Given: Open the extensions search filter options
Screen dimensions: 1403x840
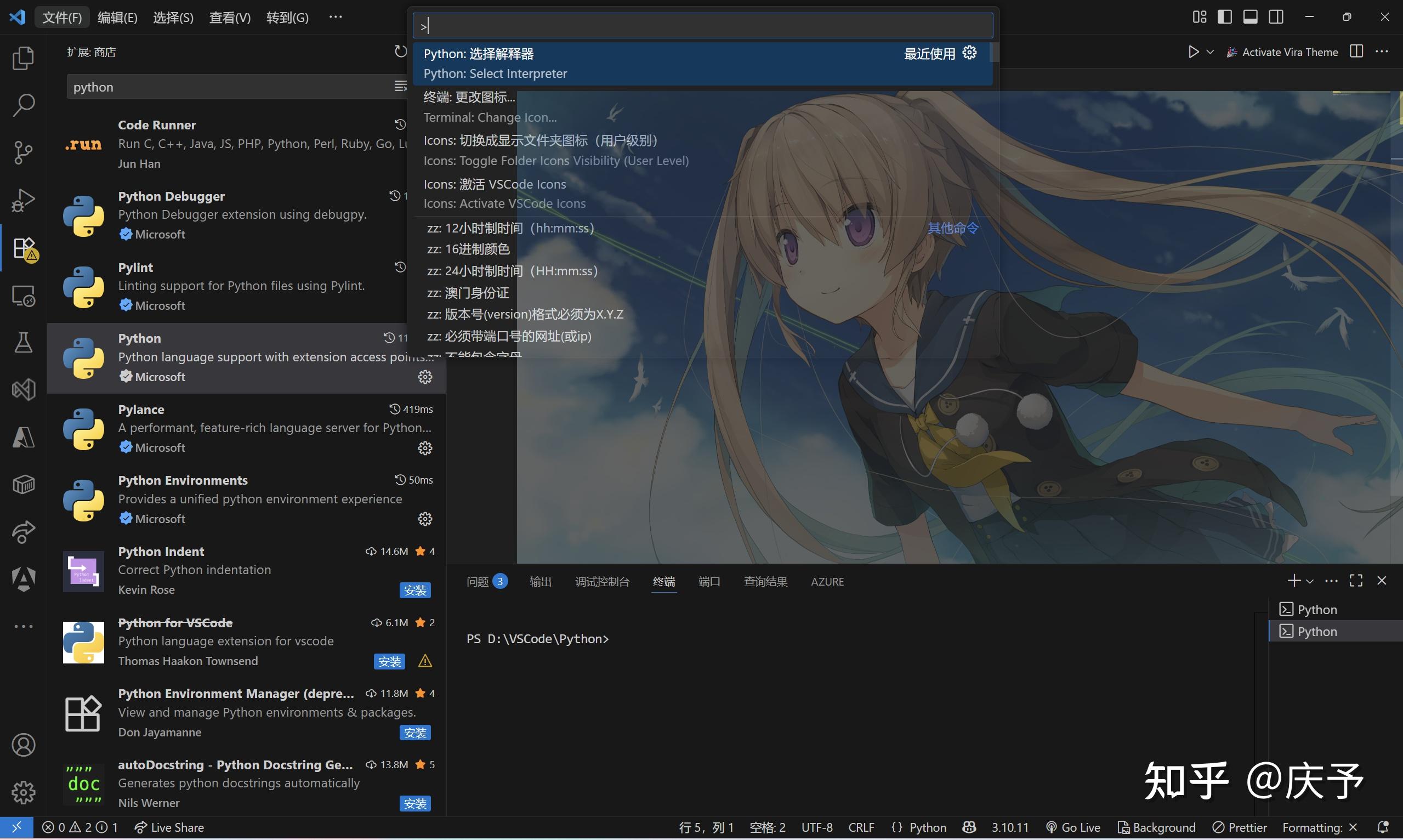Looking at the screenshot, I should (x=401, y=86).
